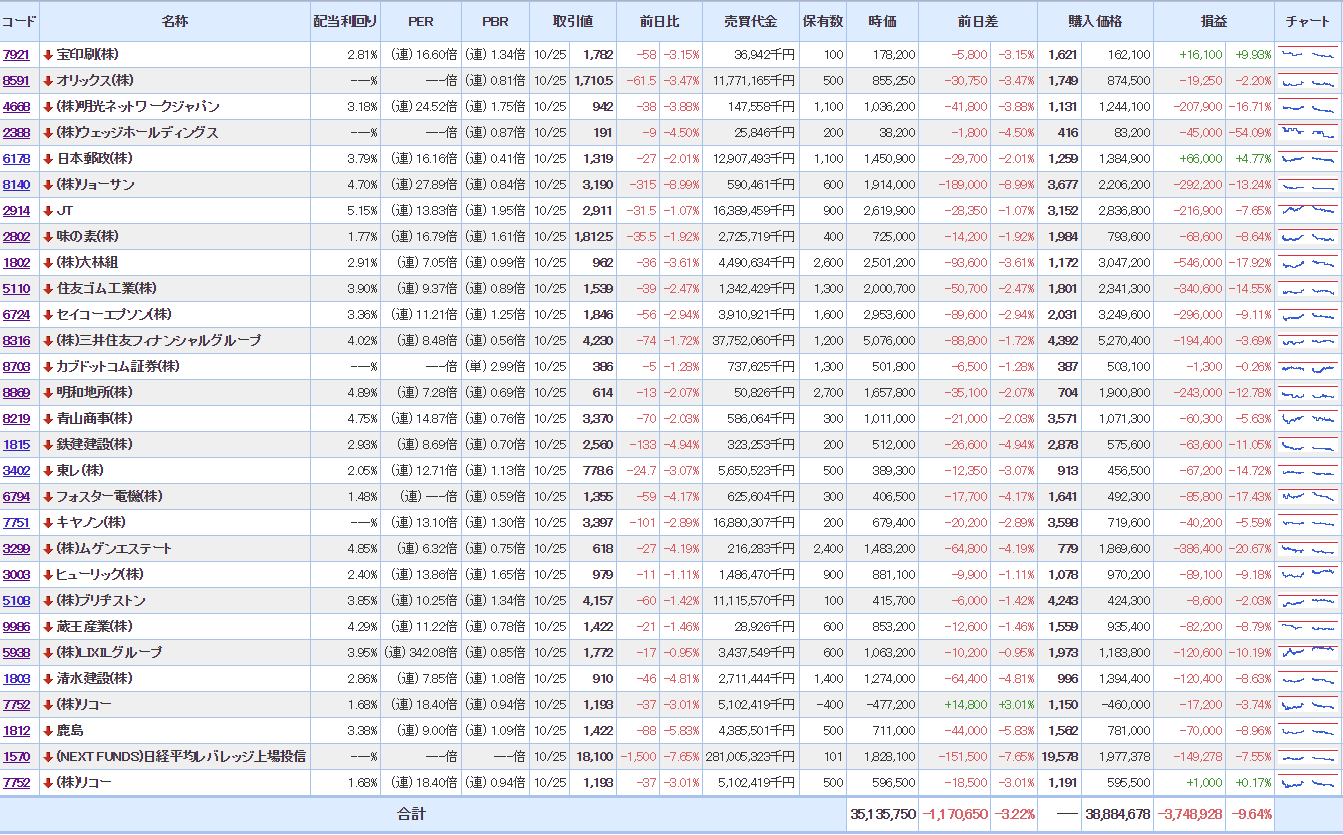
Task: Click the stock code 4668 link
Action: [16, 107]
